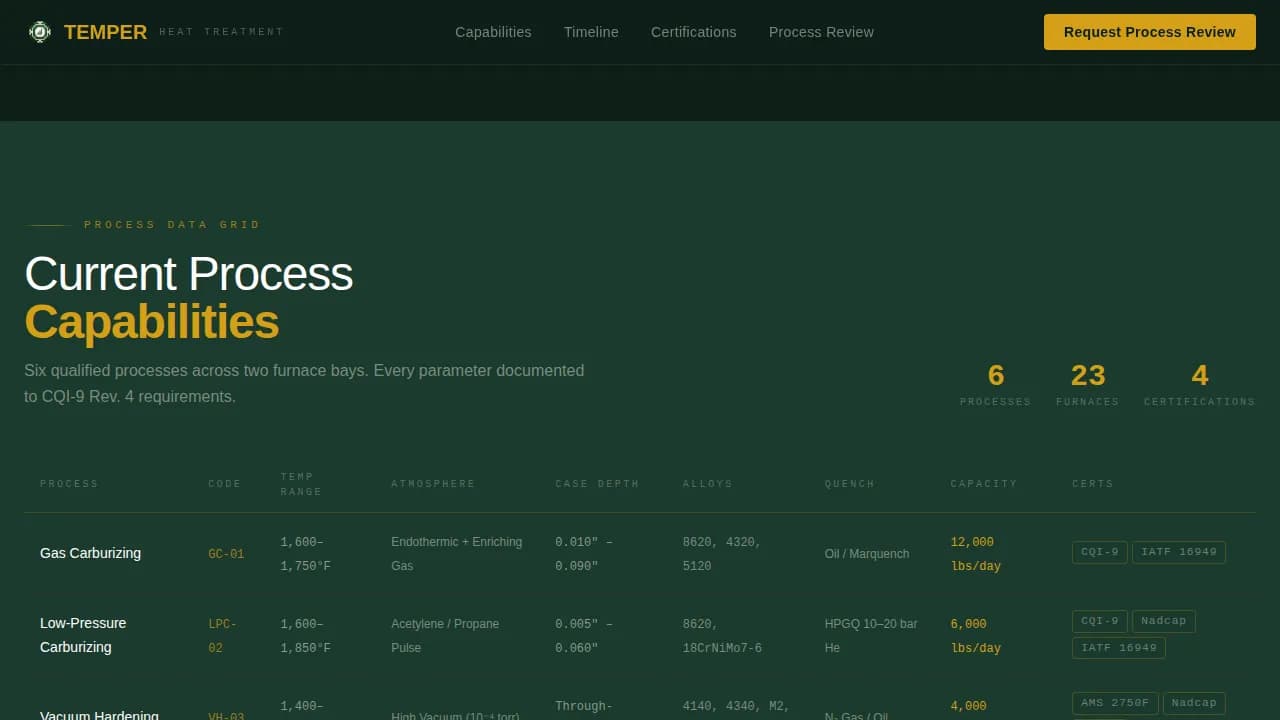This screenshot has height=720, width=1280.
Task: Open Process Review in the navigation
Action: coord(821,32)
